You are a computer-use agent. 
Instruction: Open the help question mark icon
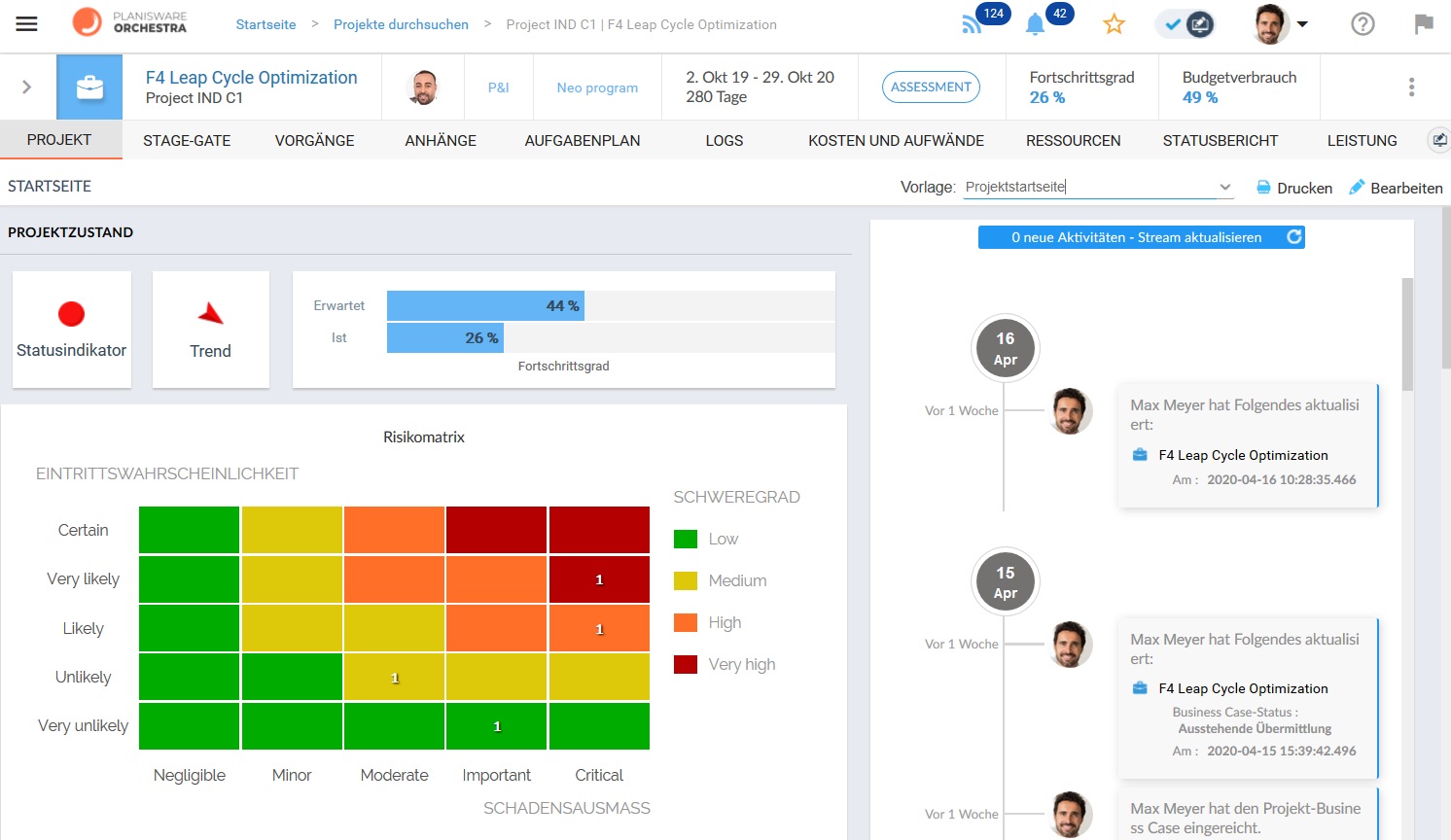pyautogui.click(x=1363, y=24)
